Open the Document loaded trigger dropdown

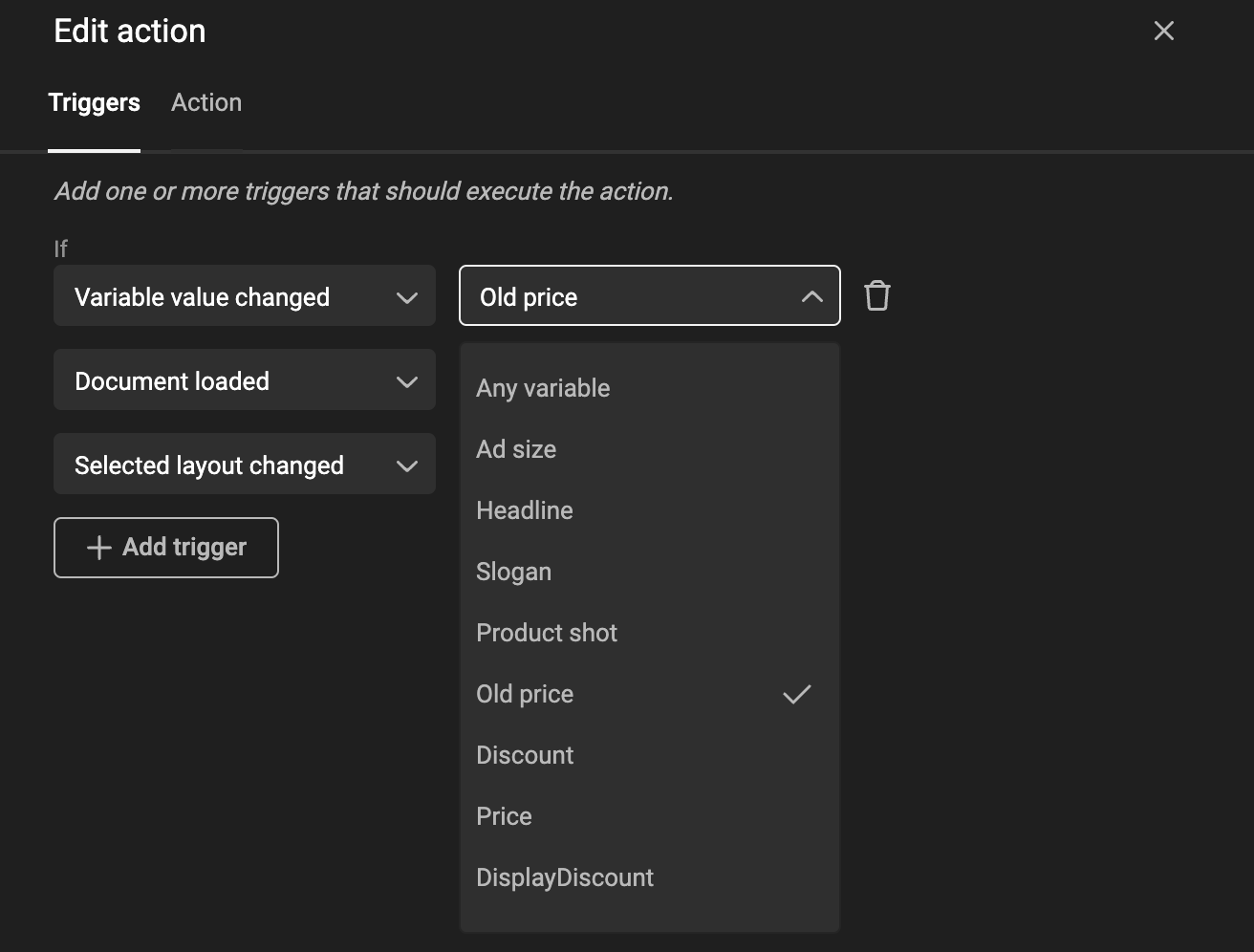245,380
